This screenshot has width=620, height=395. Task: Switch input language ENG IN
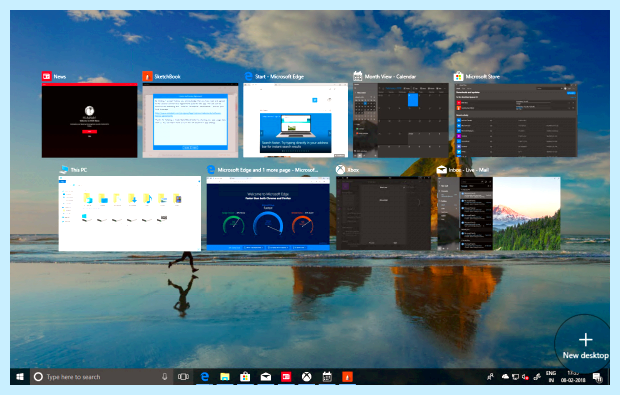pos(551,377)
